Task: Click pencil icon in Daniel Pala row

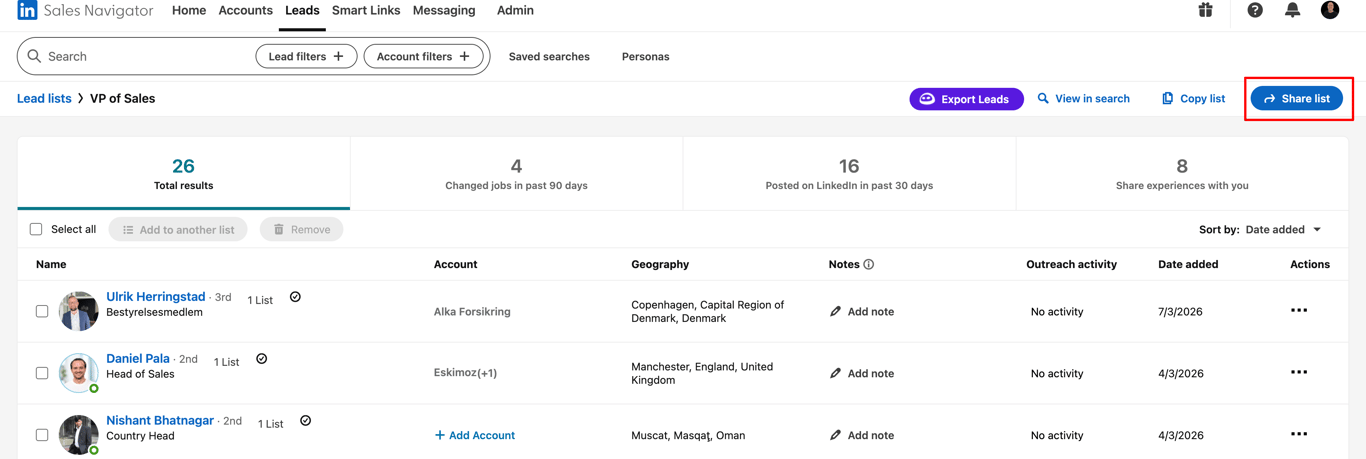Action: click(835, 373)
